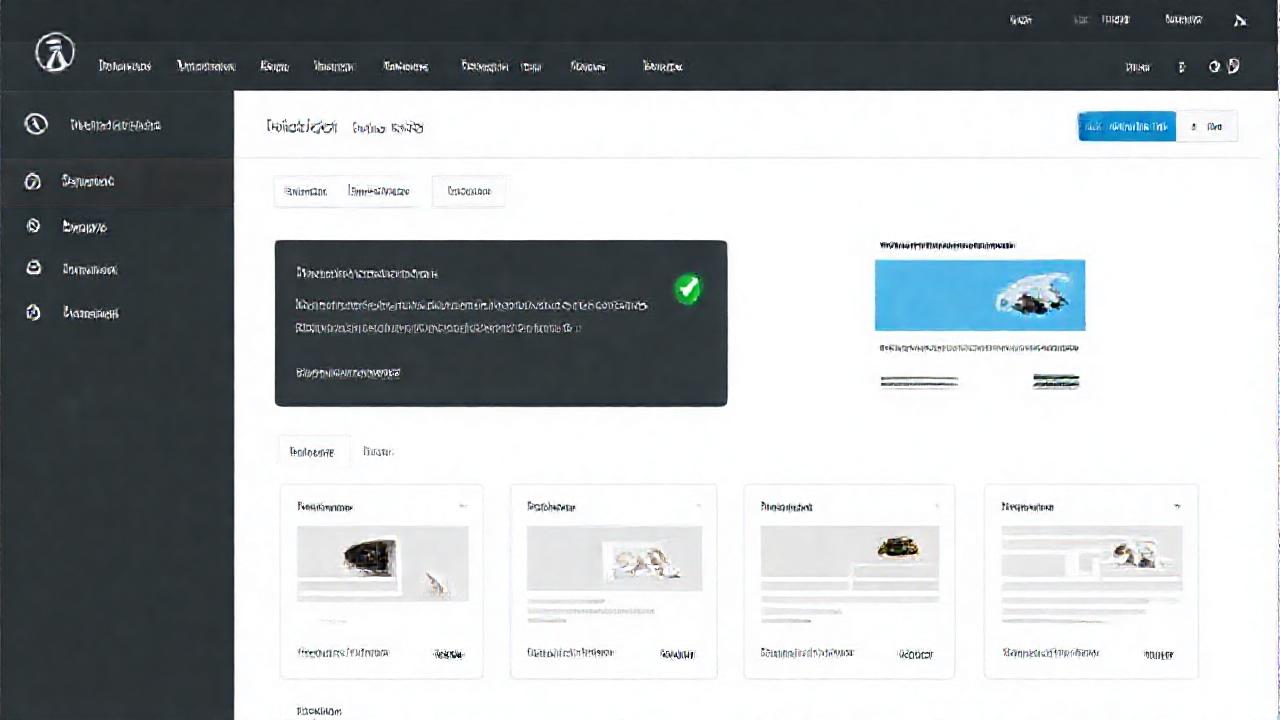Image resolution: width=1280 pixels, height=720 pixels.
Task: Open the fourth card's dropdown chevron
Action: pos(1178,507)
